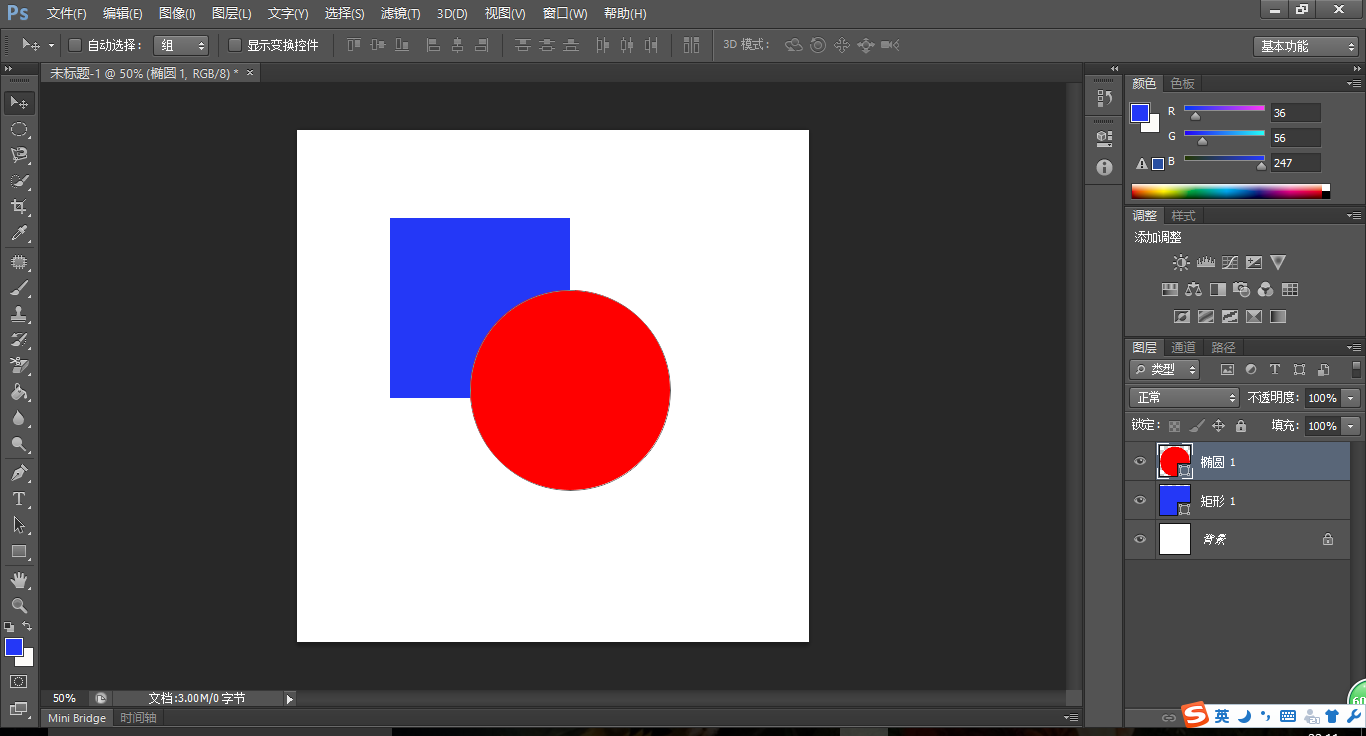
Task: Click the 椭圆 1 layer thumbnail
Action: click(1175, 461)
